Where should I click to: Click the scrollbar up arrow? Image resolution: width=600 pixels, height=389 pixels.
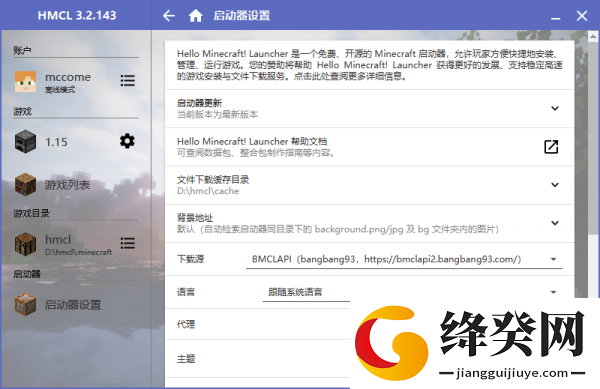tap(593, 37)
